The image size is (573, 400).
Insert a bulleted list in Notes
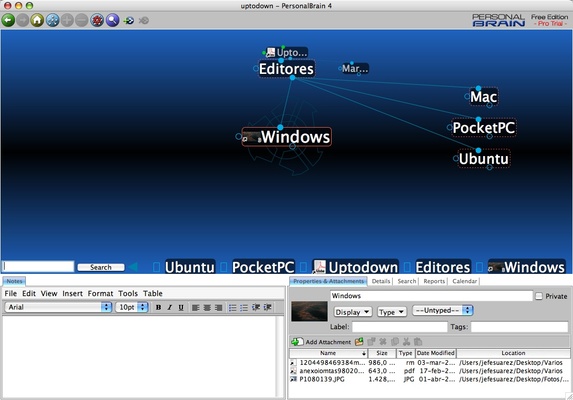coord(232,308)
